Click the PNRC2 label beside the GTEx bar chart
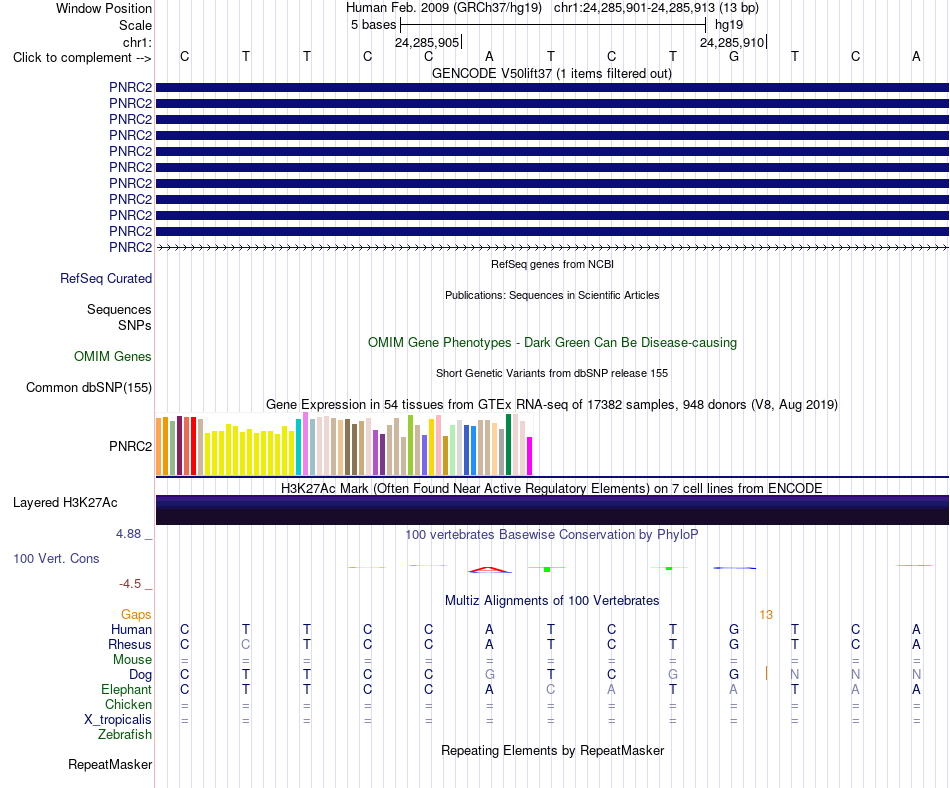 [x=130, y=446]
